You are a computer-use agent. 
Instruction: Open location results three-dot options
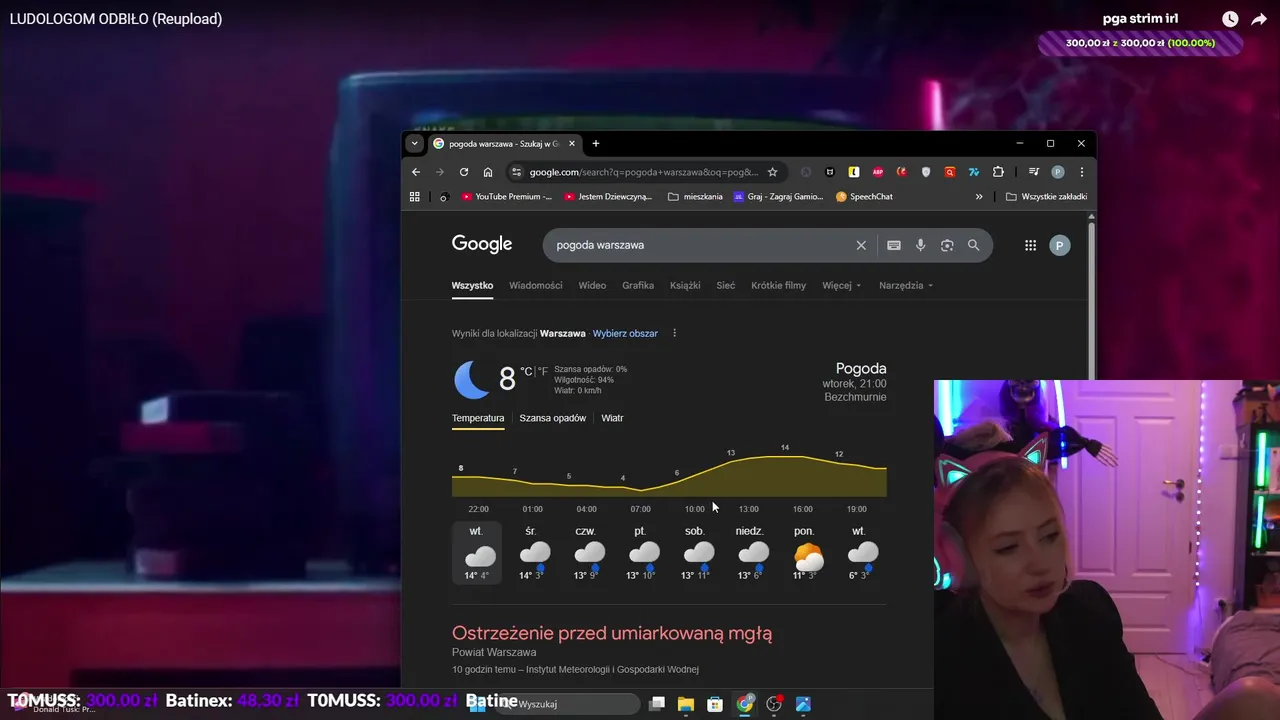[674, 333]
